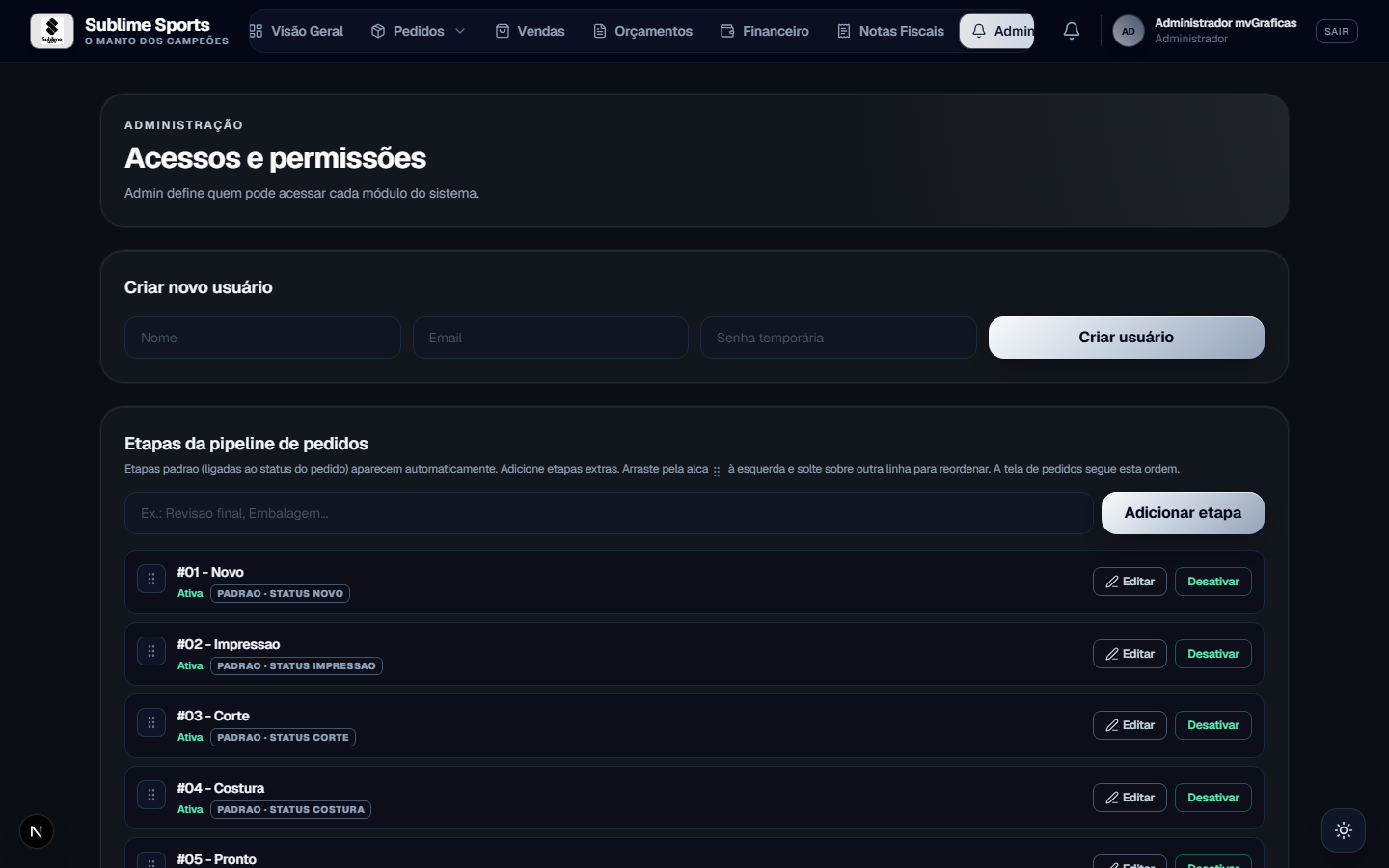The height and width of the screenshot is (868, 1389).
Task: Open Notas Fiscais tab
Action: click(x=890, y=31)
